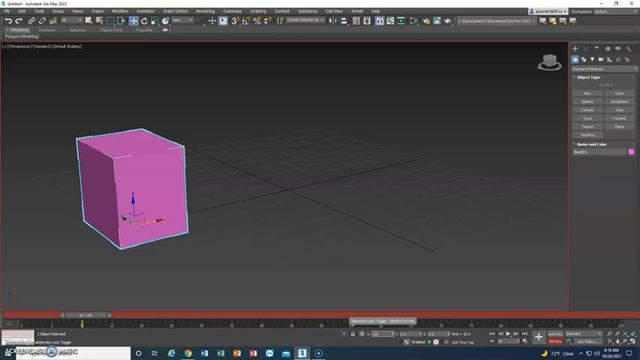640x360 pixels.
Task: Open the Rendering menu
Action: [205, 11]
